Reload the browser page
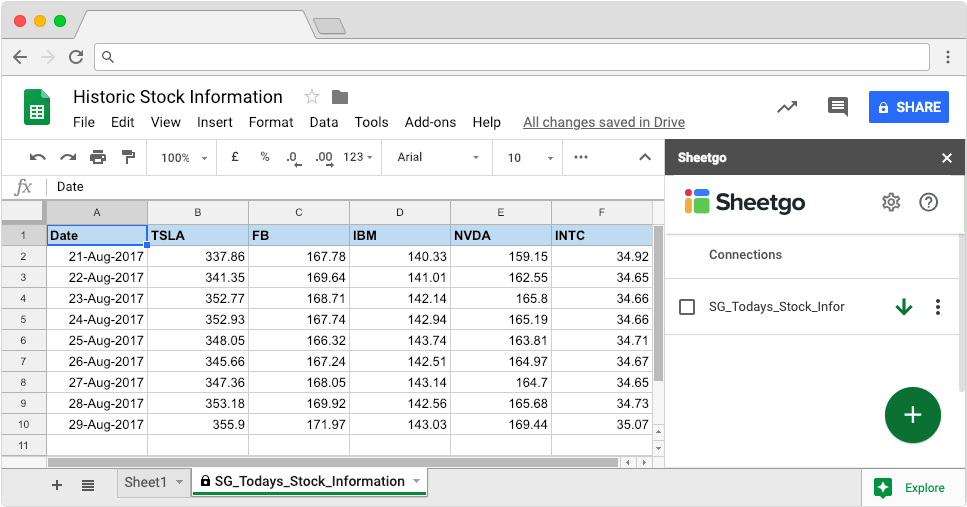 pyautogui.click(x=76, y=57)
